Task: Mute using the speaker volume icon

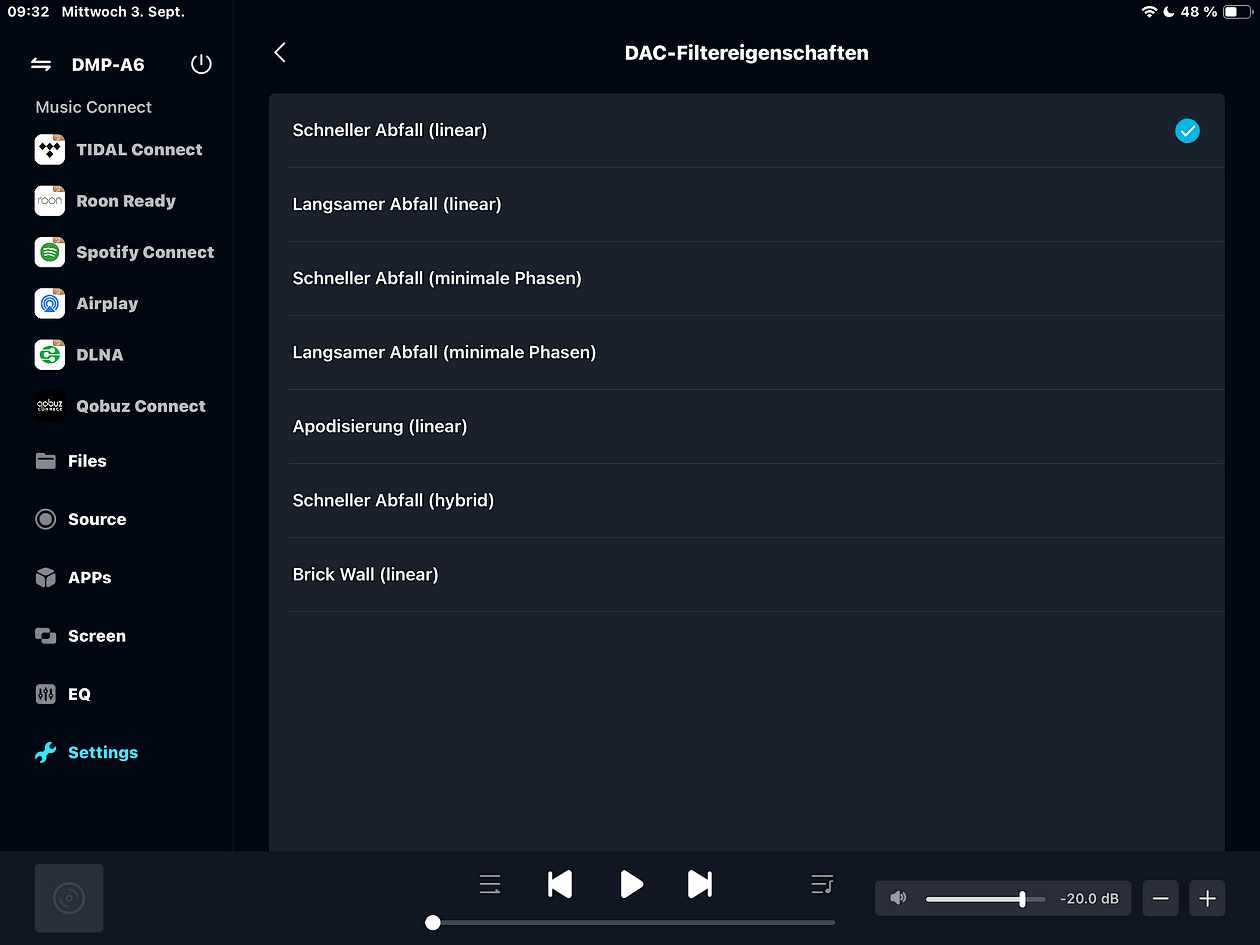Action: [898, 898]
